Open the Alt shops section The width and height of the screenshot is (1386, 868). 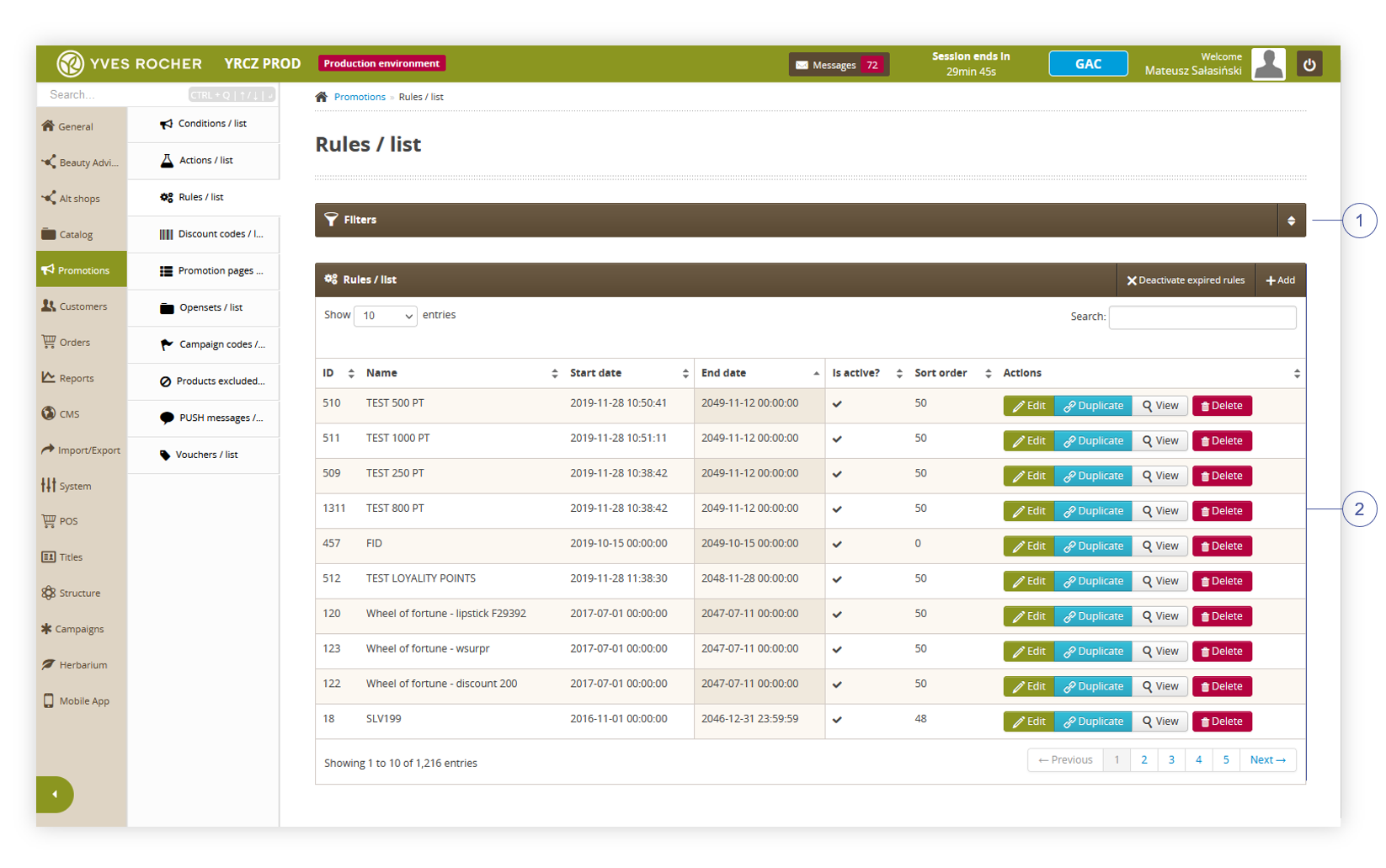(x=82, y=199)
